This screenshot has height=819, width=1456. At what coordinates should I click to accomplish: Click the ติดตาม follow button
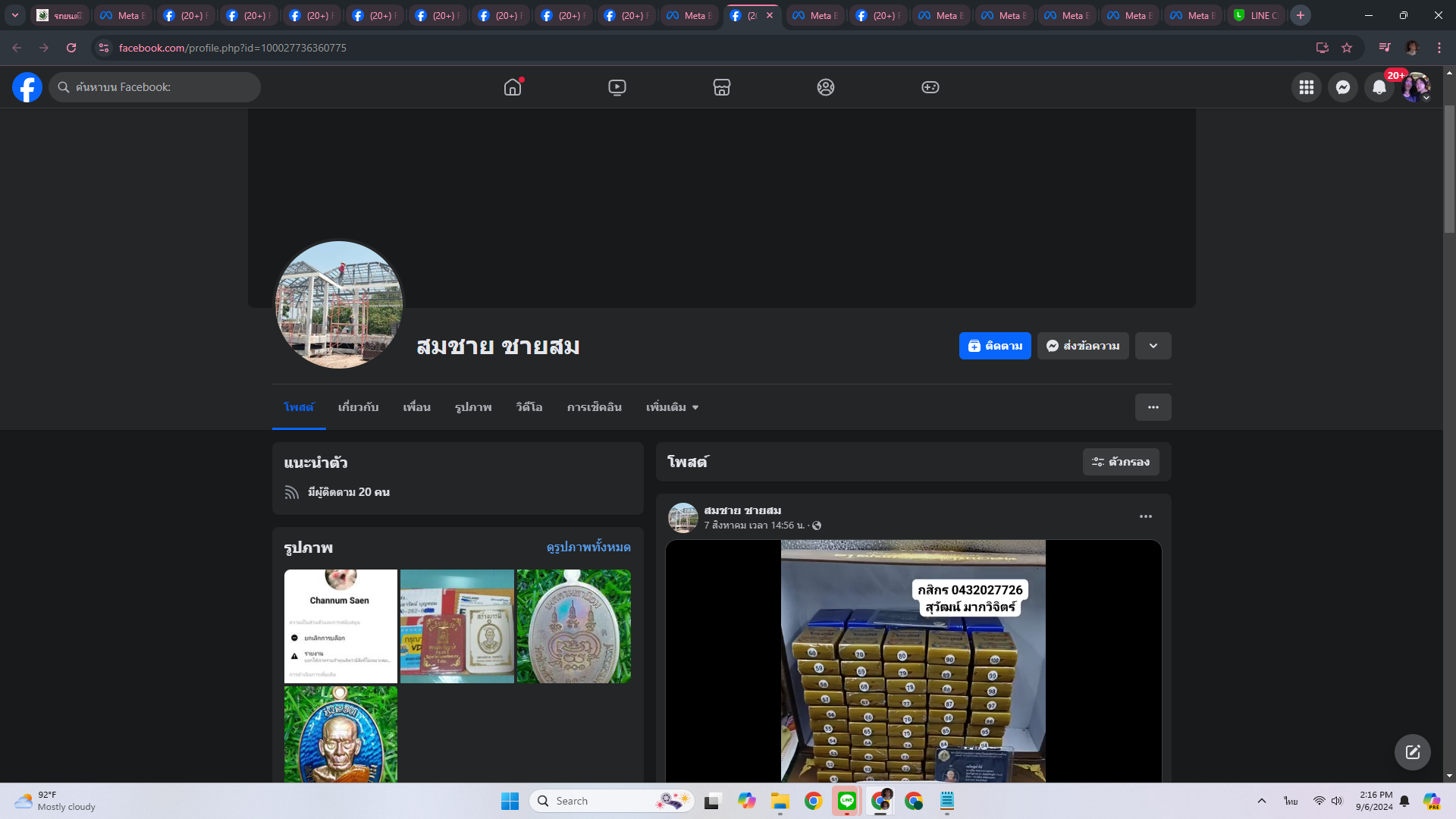(994, 346)
